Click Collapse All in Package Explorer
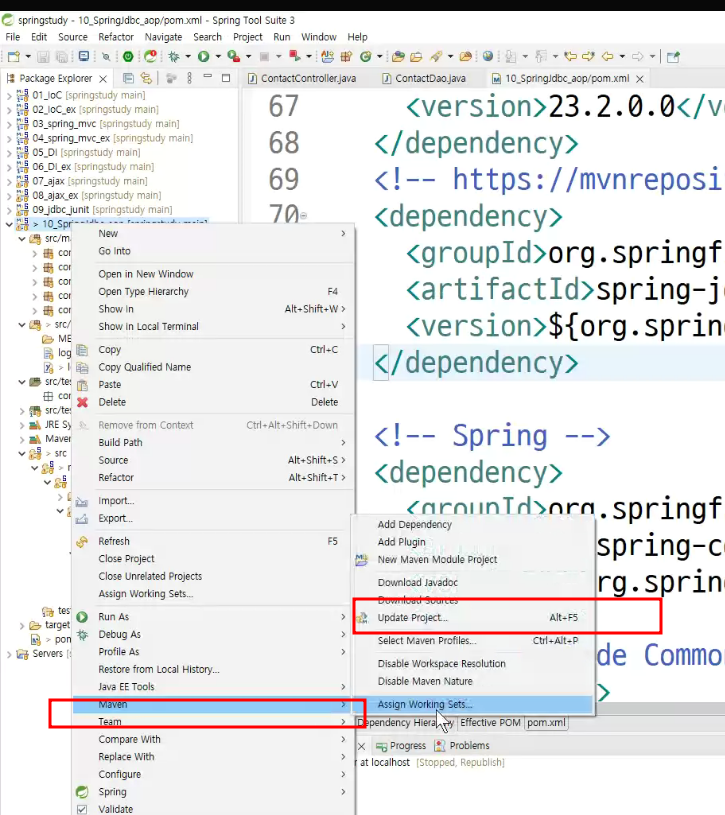 pyautogui.click(x=128, y=78)
